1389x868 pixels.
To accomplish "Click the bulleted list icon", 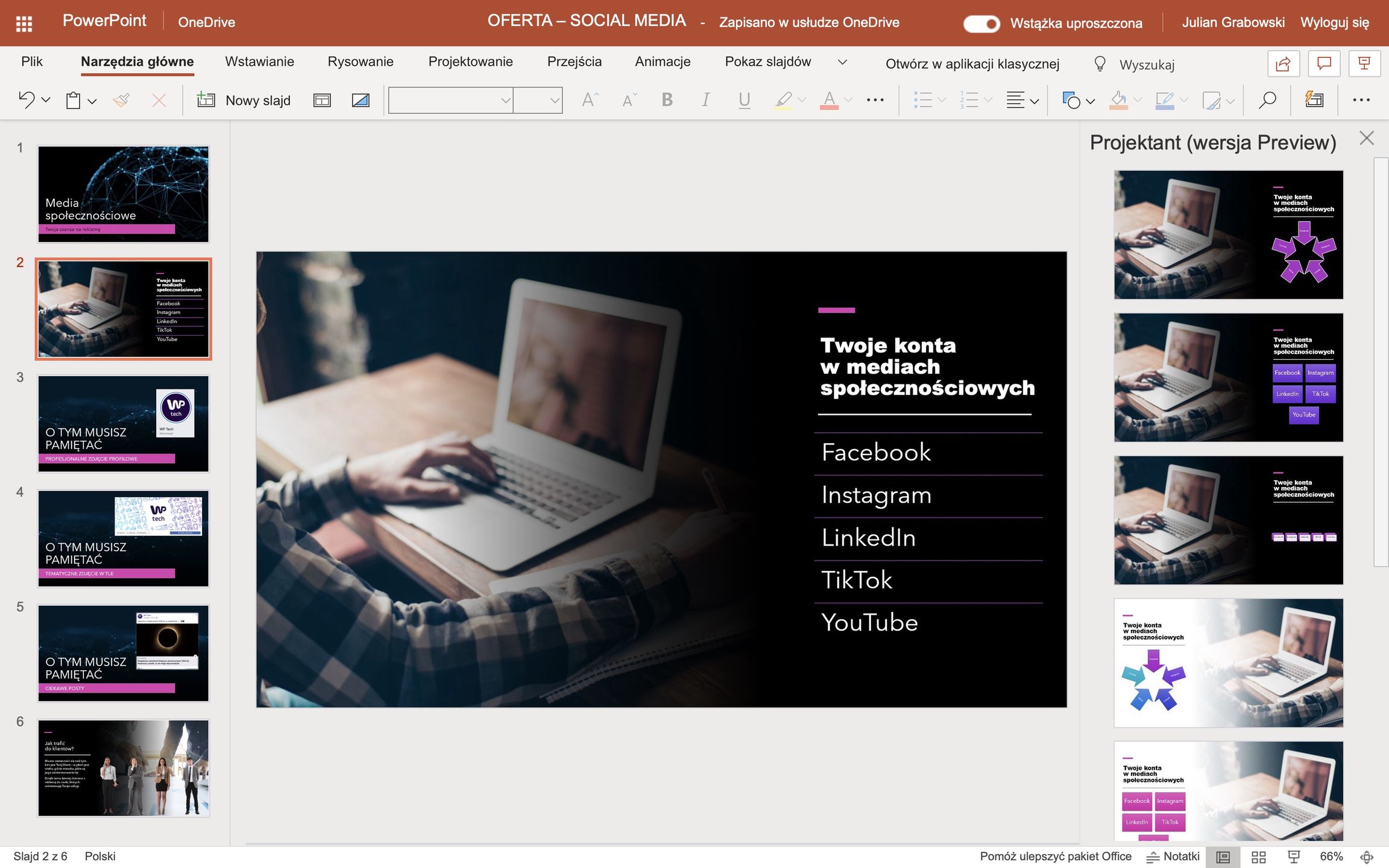I will (923, 100).
